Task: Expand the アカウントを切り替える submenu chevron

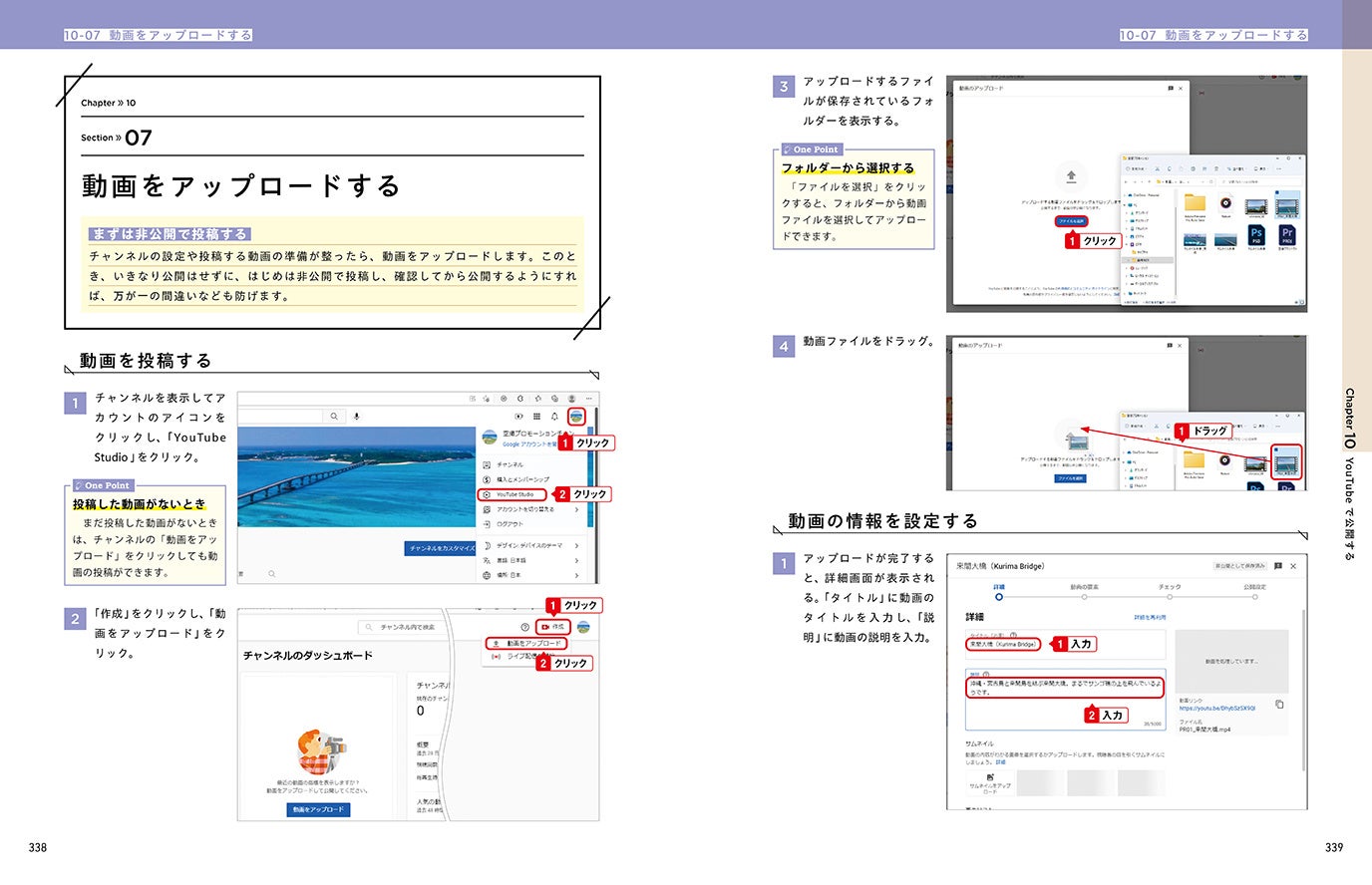Action: pos(576,508)
